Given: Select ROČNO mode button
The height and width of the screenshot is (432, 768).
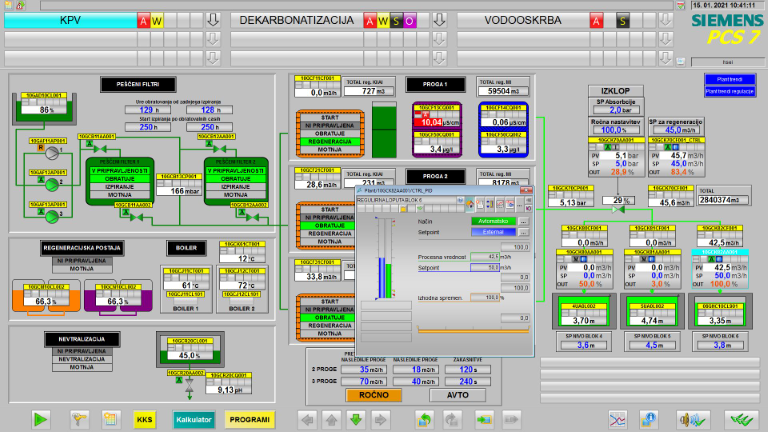Looking at the screenshot, I should [x=373, y=395].
